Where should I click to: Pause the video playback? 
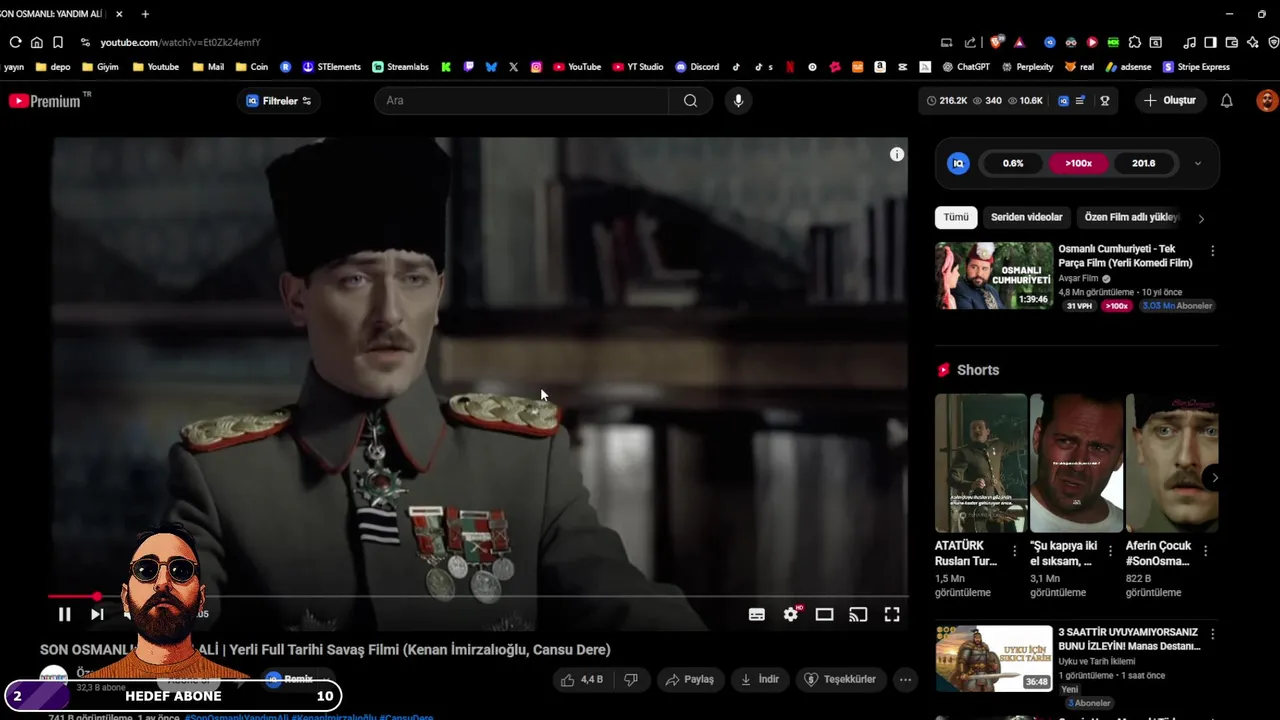coord(64,614)
